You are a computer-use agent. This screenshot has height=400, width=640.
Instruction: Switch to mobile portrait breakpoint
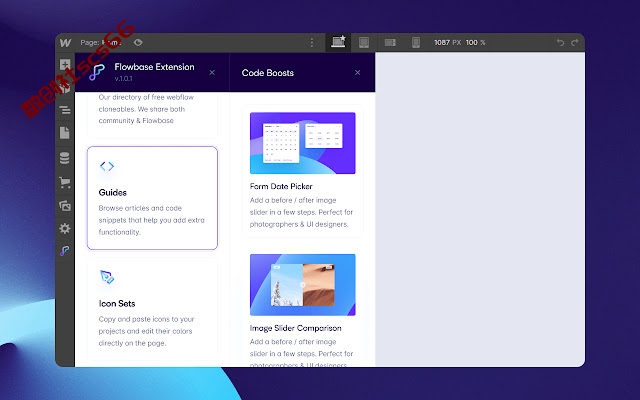pos(416,42)
